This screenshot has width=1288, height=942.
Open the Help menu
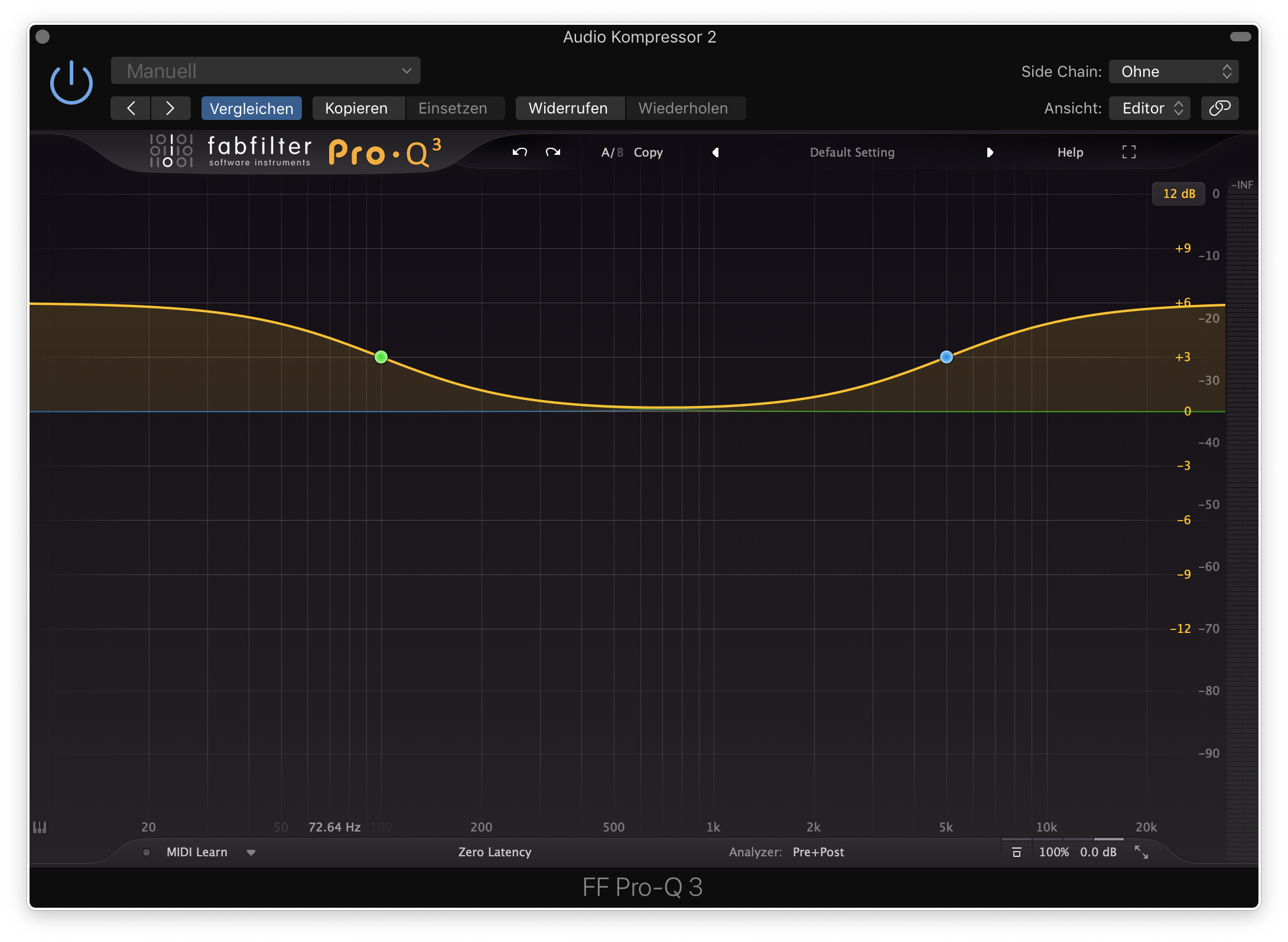coord(1070,152)
